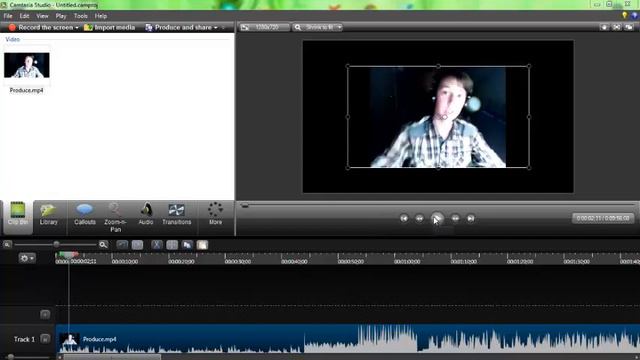The width and height of the screenshot is (640, 360).
Task: Click the Produce.mp4 filename in clip bin
Action: (x=27, y=90)
